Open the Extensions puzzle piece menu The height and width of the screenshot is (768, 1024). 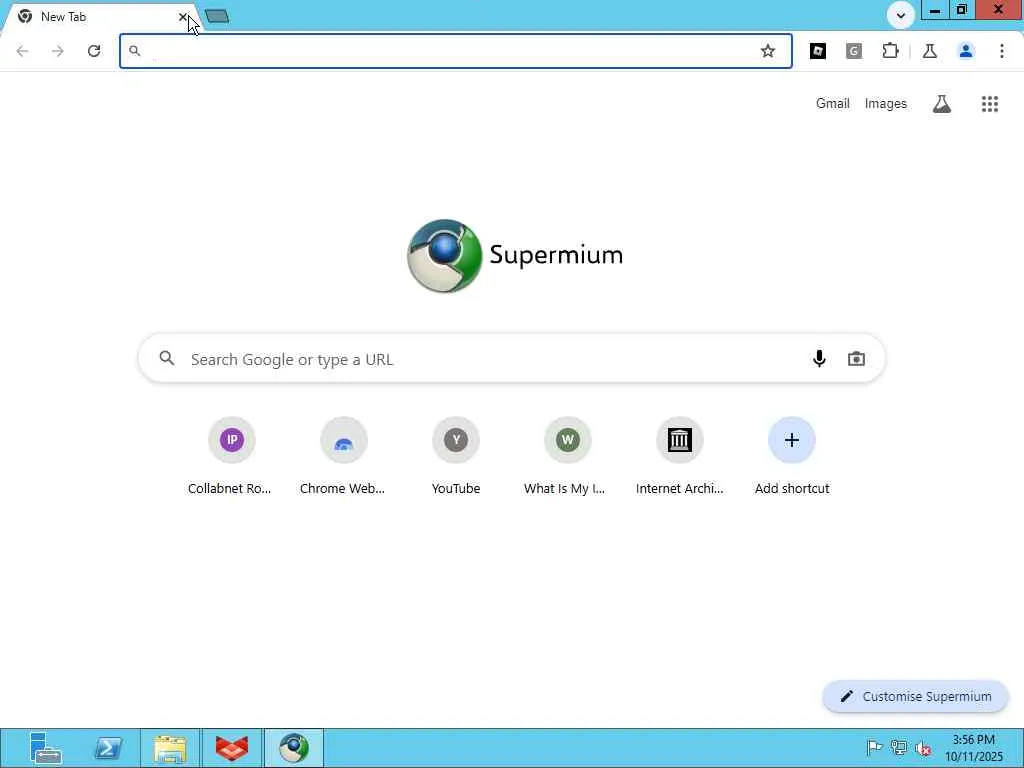pos(890,51)
